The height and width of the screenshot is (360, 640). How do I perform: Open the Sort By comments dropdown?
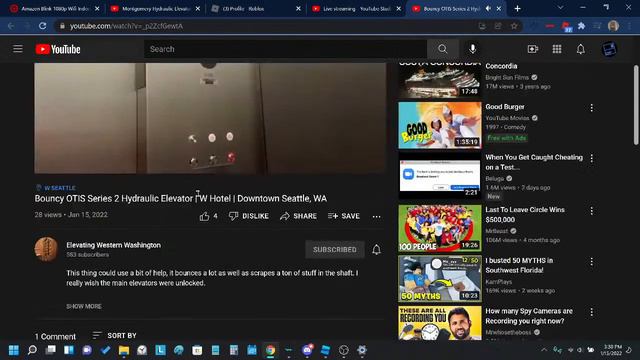115,336
